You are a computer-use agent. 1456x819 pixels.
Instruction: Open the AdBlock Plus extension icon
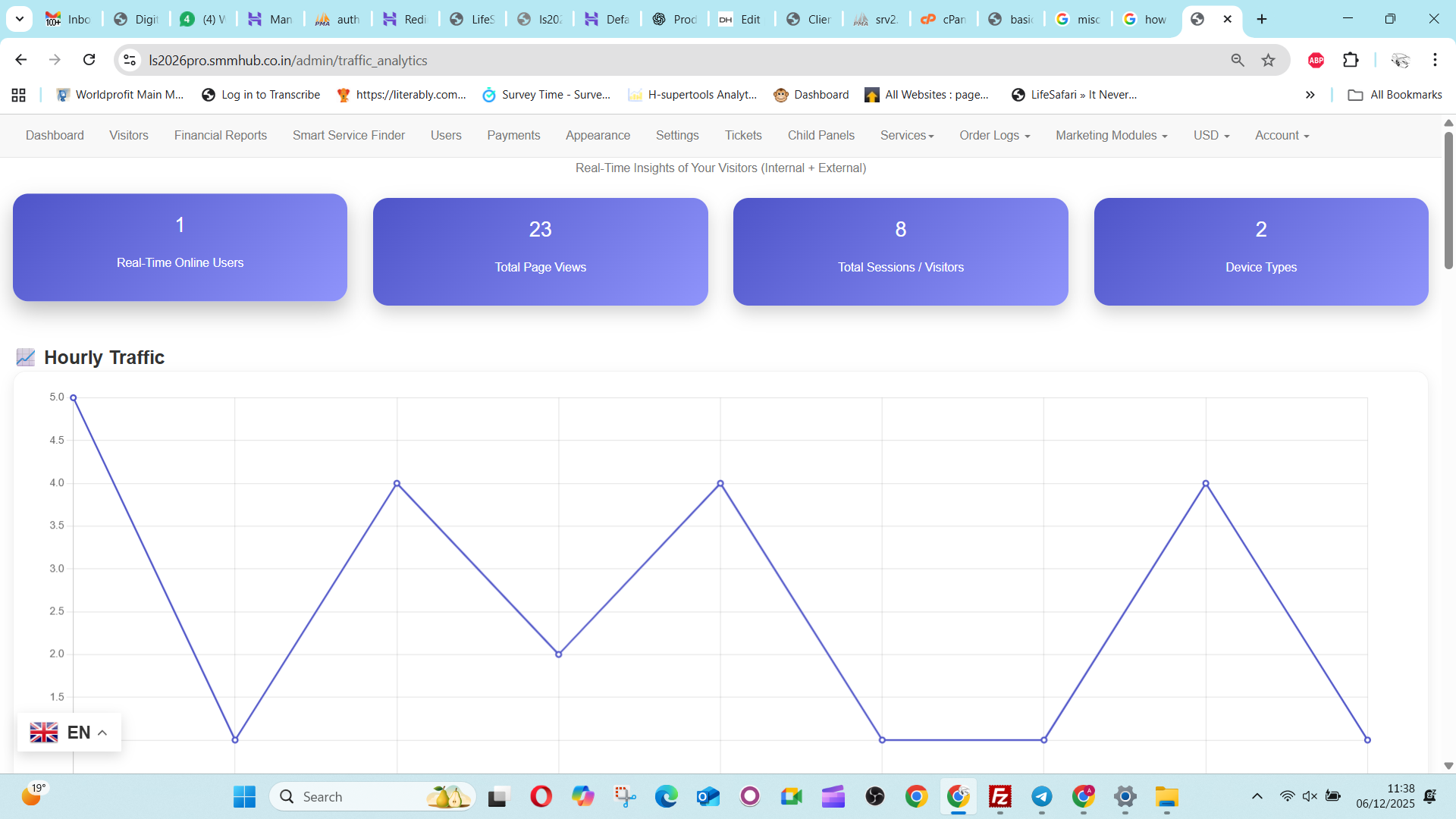1316,60
